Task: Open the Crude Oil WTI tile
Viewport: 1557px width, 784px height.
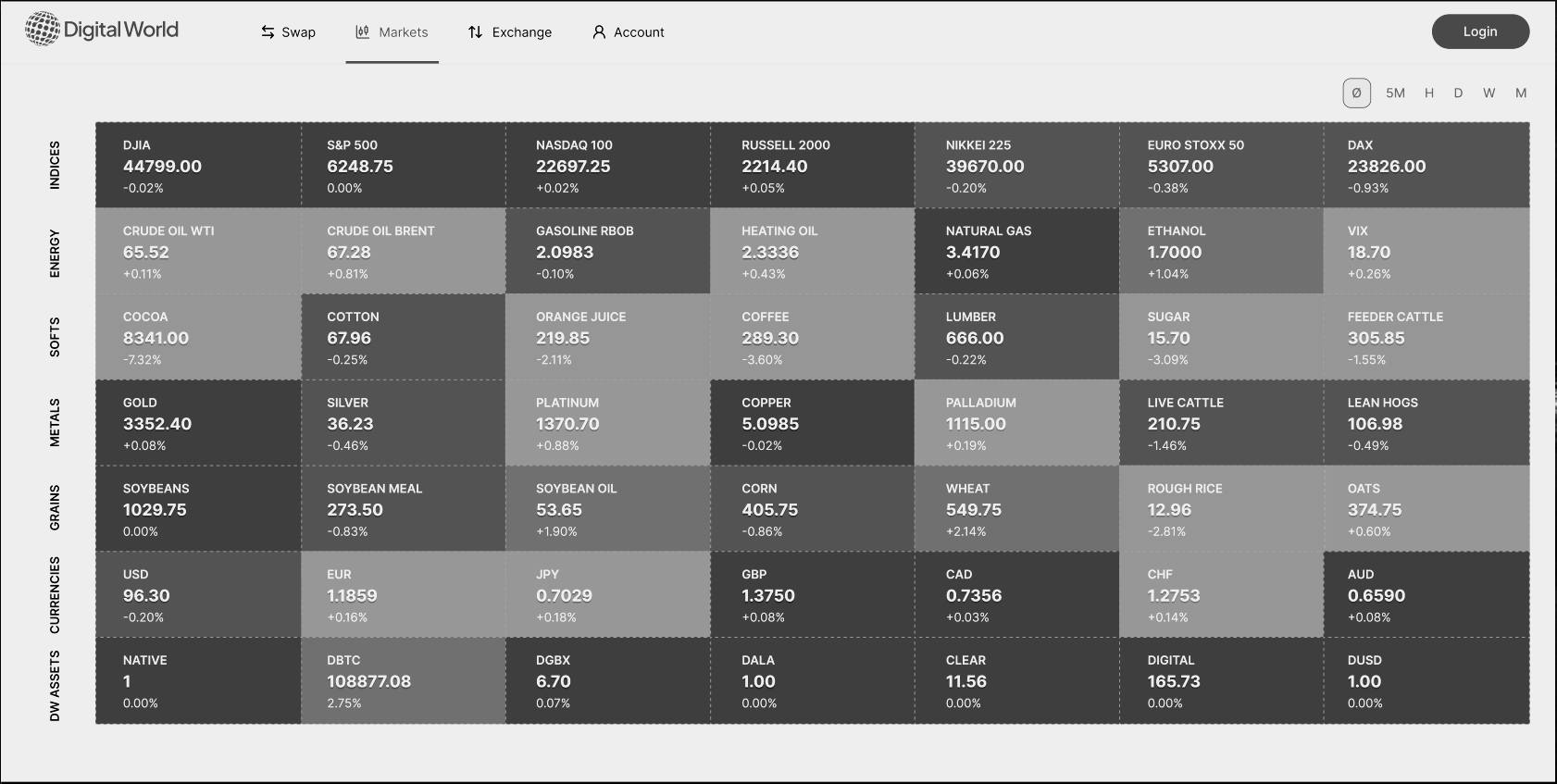Action: (x=198, y=252)
